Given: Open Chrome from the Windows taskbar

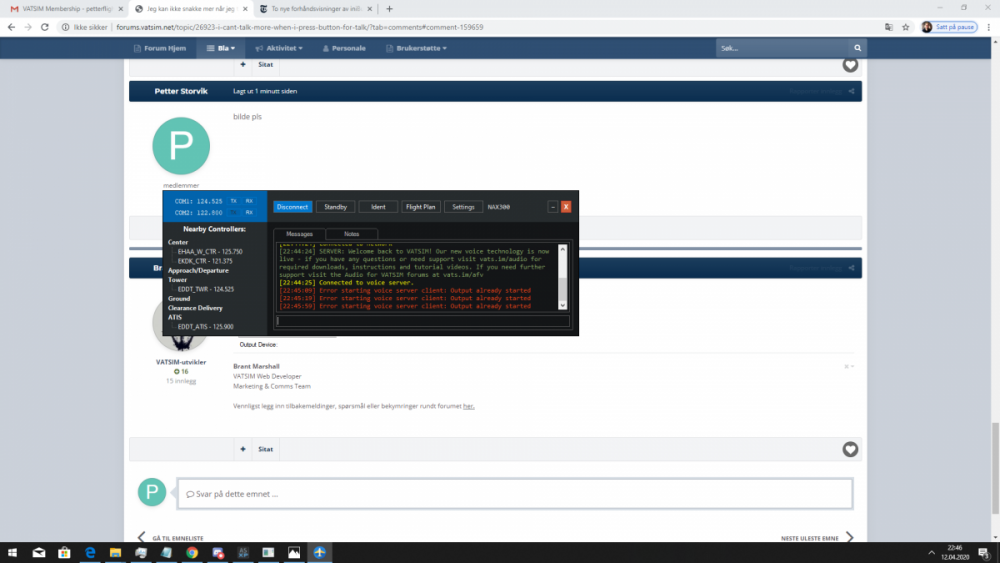Looking at the screenshot, I should click(x=191, y=552).
